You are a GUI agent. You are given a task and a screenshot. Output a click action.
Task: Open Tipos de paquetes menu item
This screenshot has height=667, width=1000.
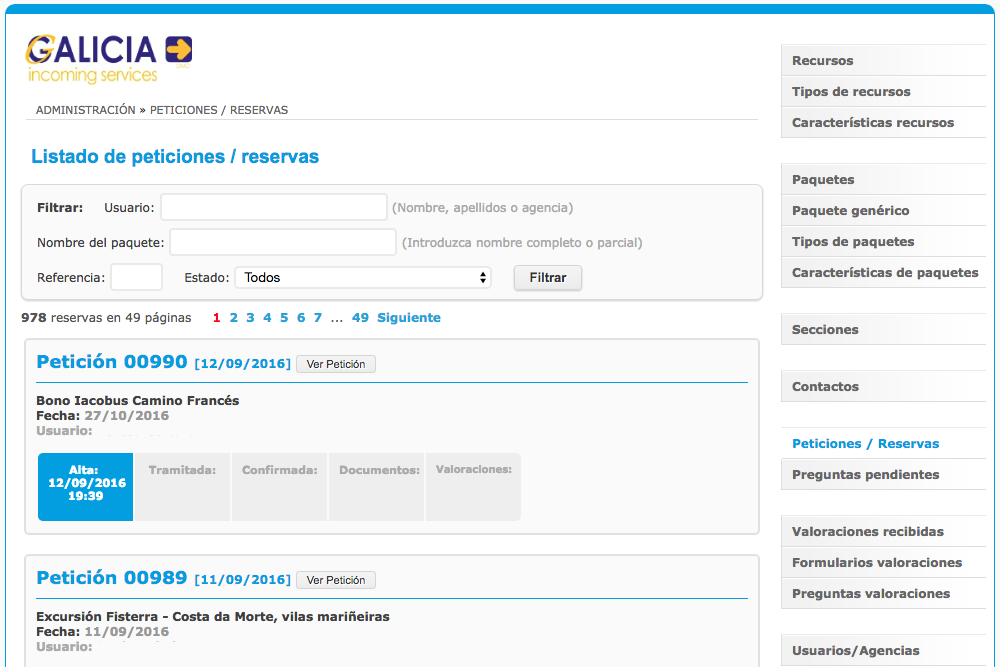point(883,242)
